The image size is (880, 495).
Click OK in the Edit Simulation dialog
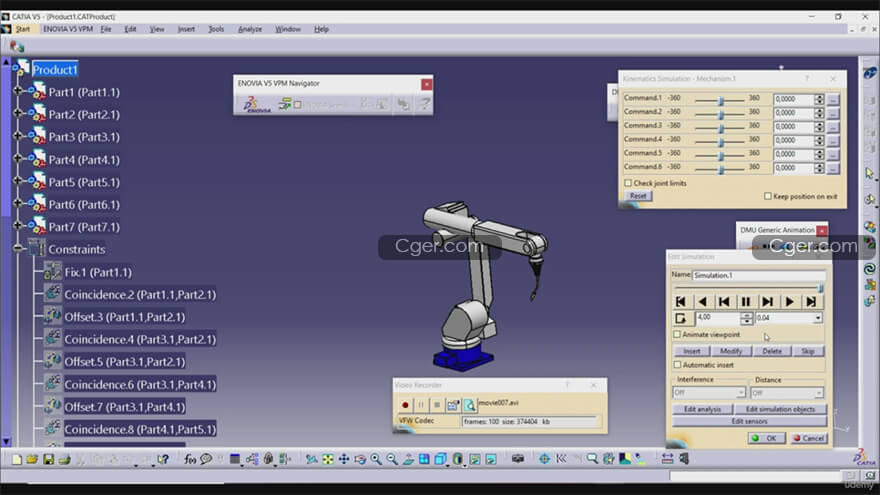pyautogui.click(x=766, y=438)
